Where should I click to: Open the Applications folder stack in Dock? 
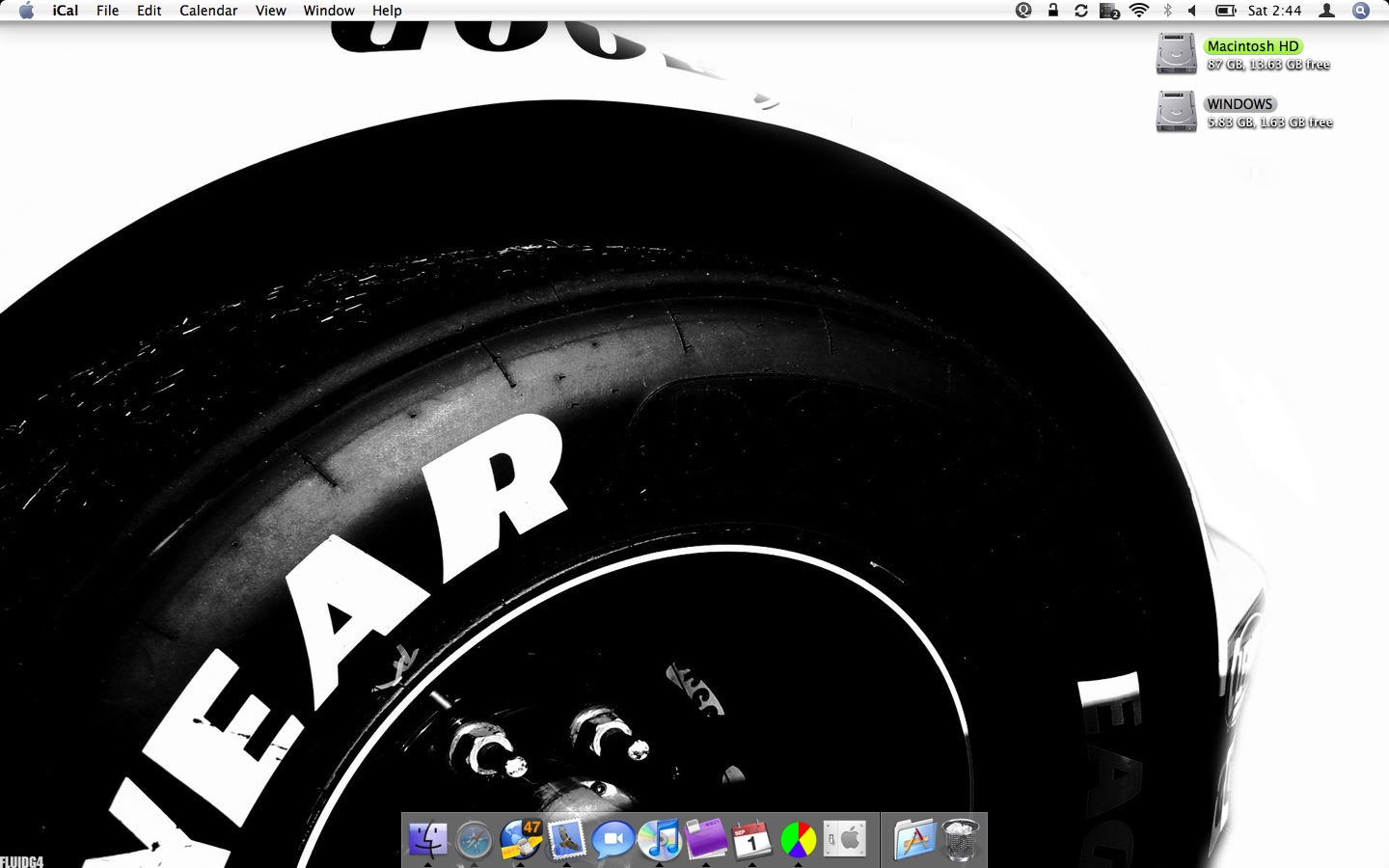pos(913,839)
